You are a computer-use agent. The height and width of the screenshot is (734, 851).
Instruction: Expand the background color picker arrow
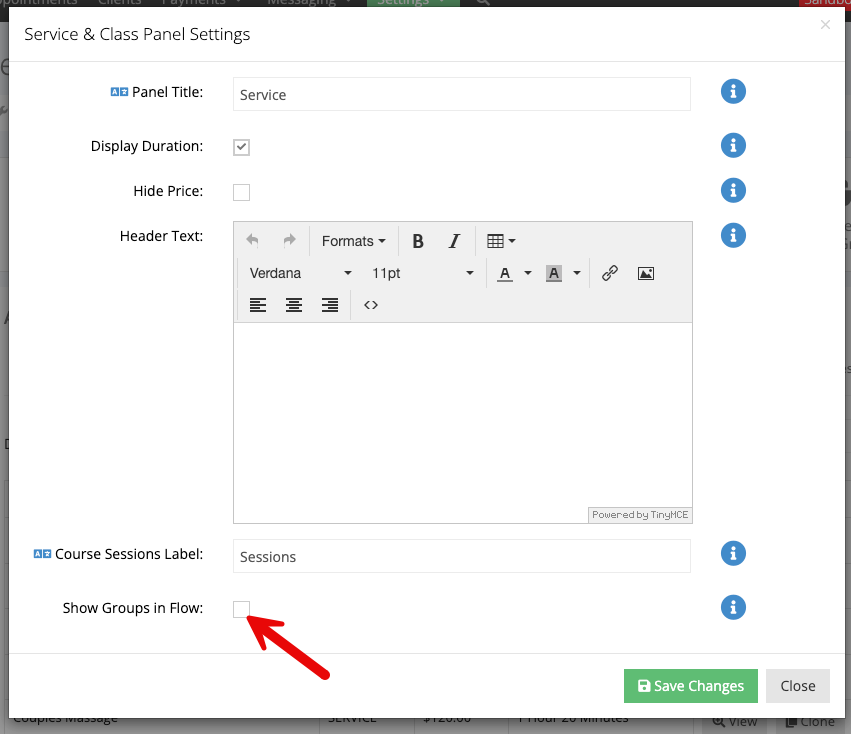pos(576,273)
